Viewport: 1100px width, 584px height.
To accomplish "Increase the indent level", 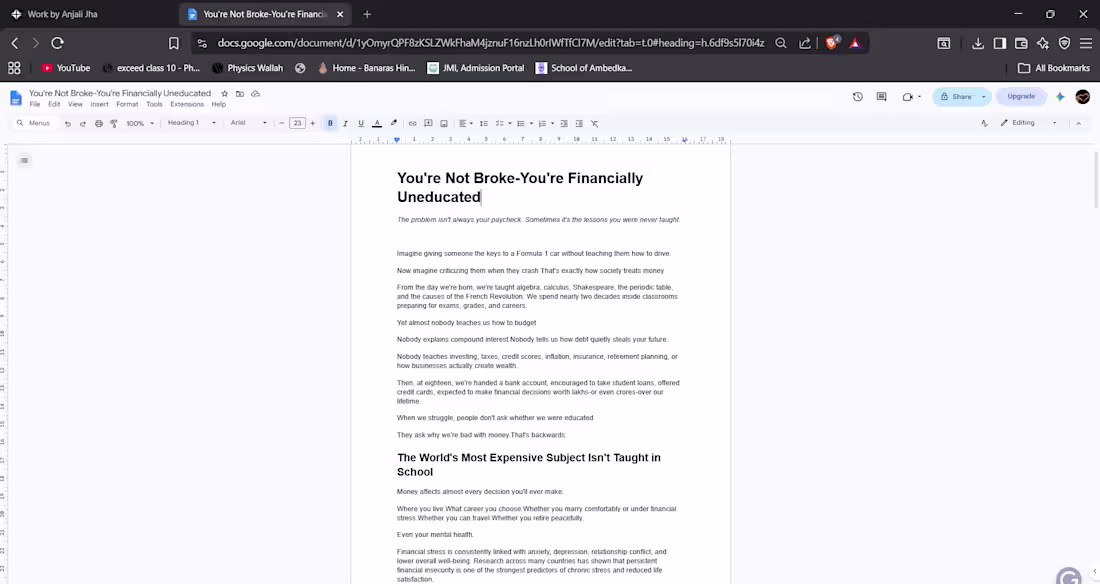I will [579, 124].
